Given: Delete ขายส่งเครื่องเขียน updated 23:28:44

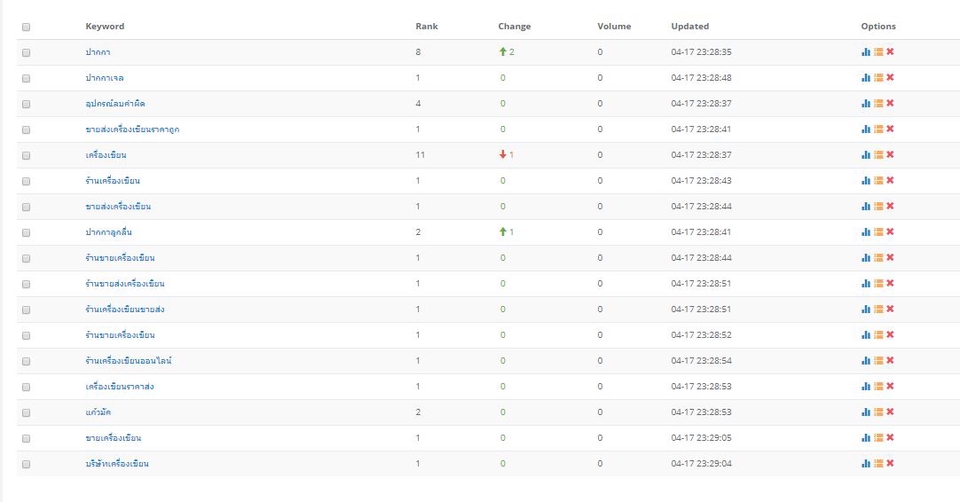Looking at the screenshot, I should coord(890,206).
